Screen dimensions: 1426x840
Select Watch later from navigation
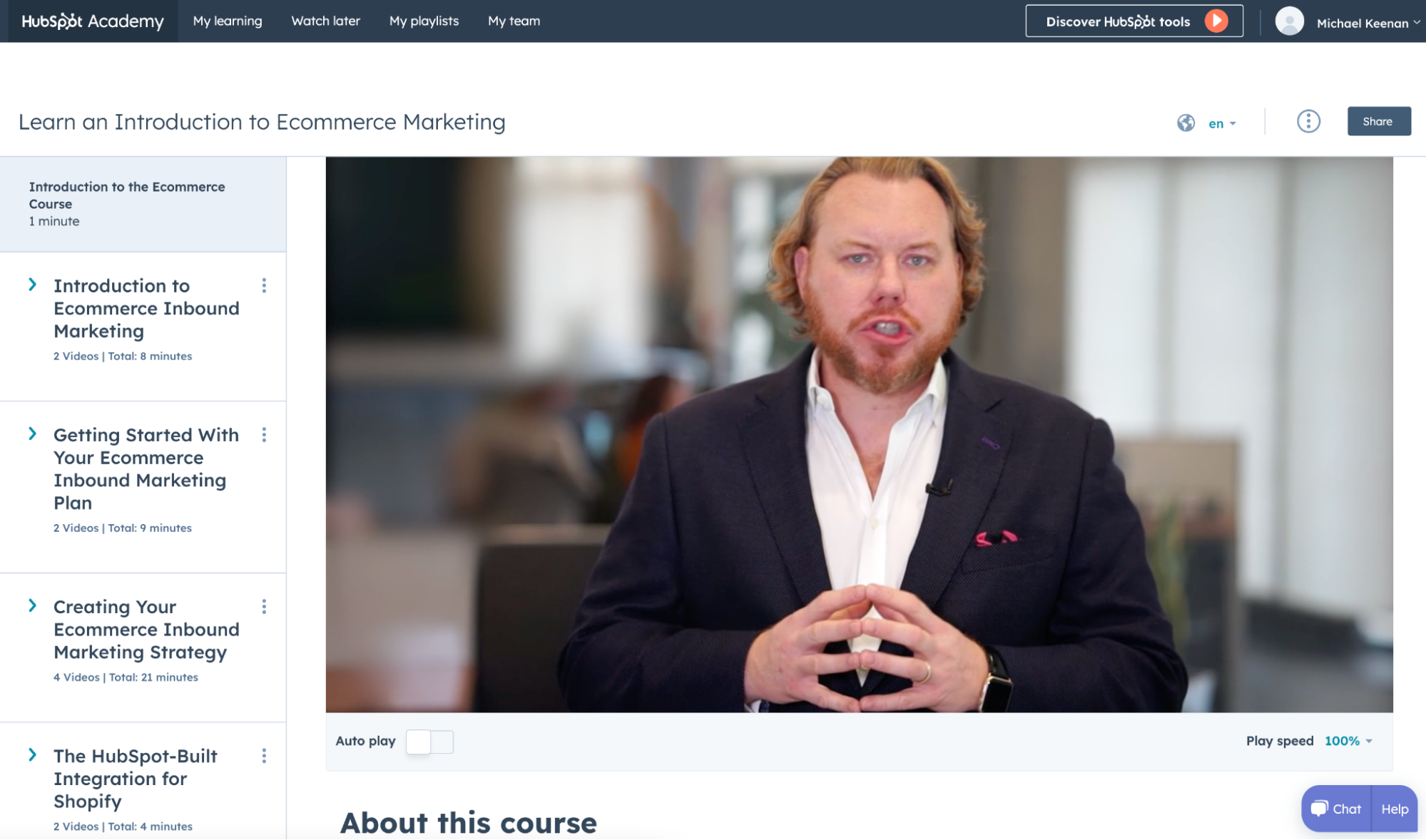click(x=326, y=21)
